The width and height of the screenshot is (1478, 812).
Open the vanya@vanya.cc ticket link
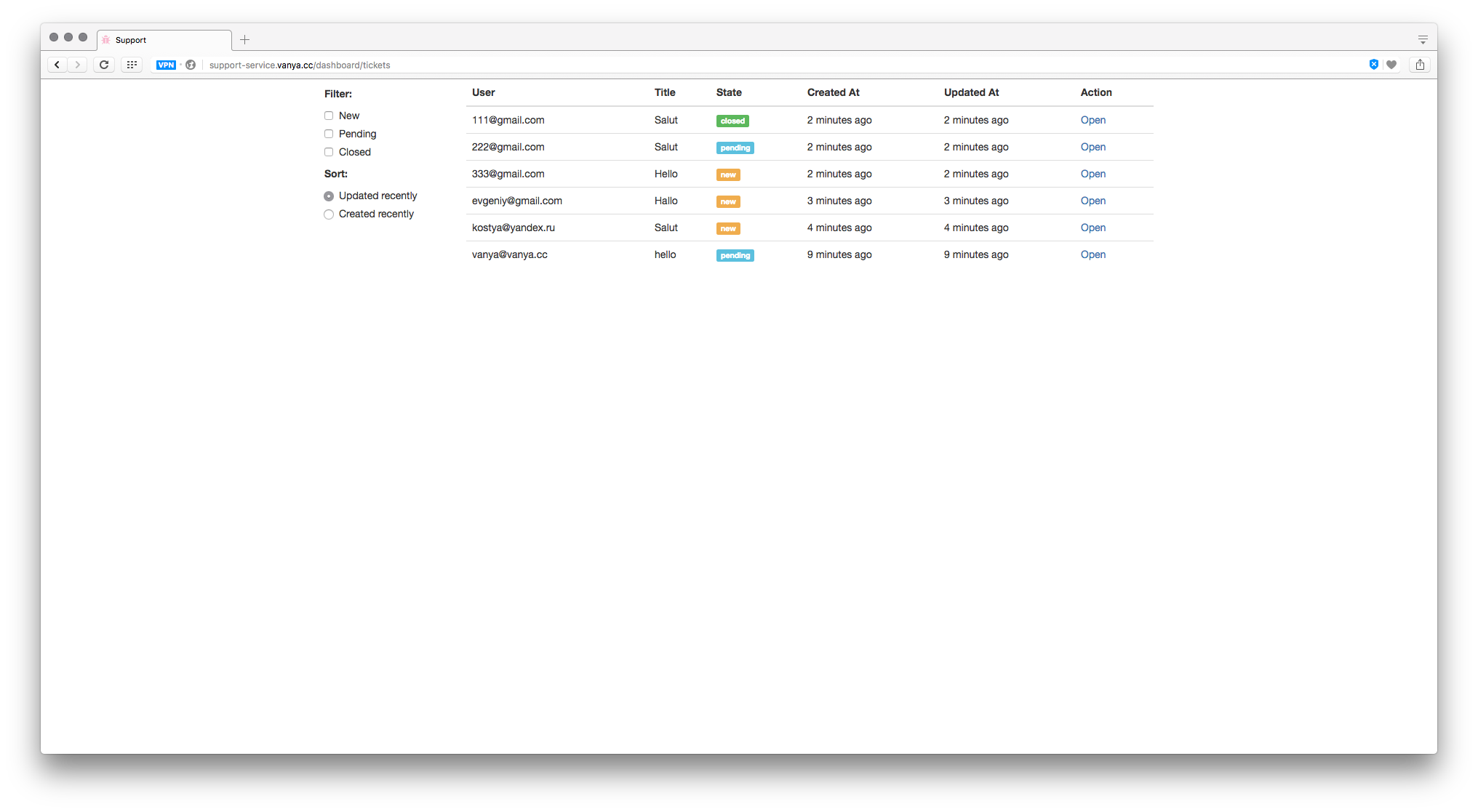[1092, 255]
